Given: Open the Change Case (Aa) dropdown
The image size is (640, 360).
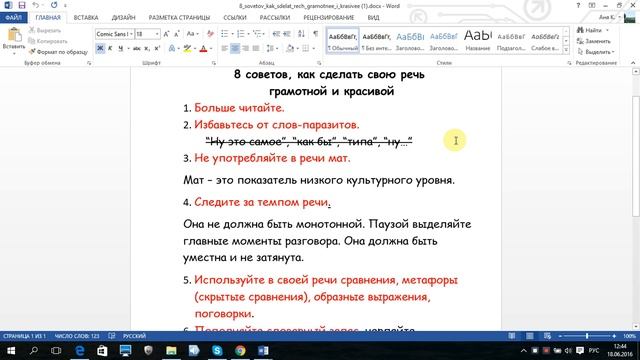Looking at the screenshot, I should pos(193,34).
